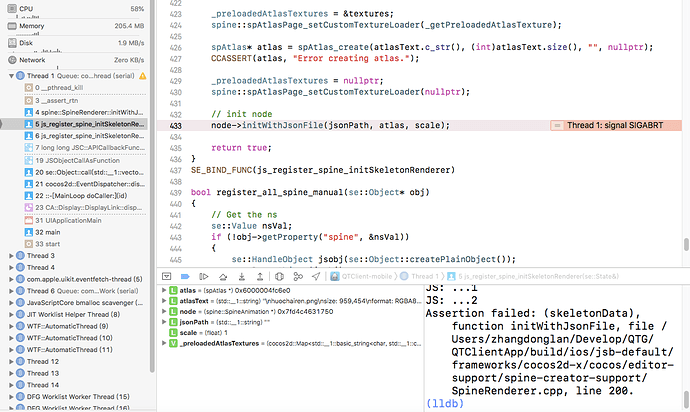Screen dimensions: 690x412
Task: Click the Step Over icon
Action: point(223,276)
